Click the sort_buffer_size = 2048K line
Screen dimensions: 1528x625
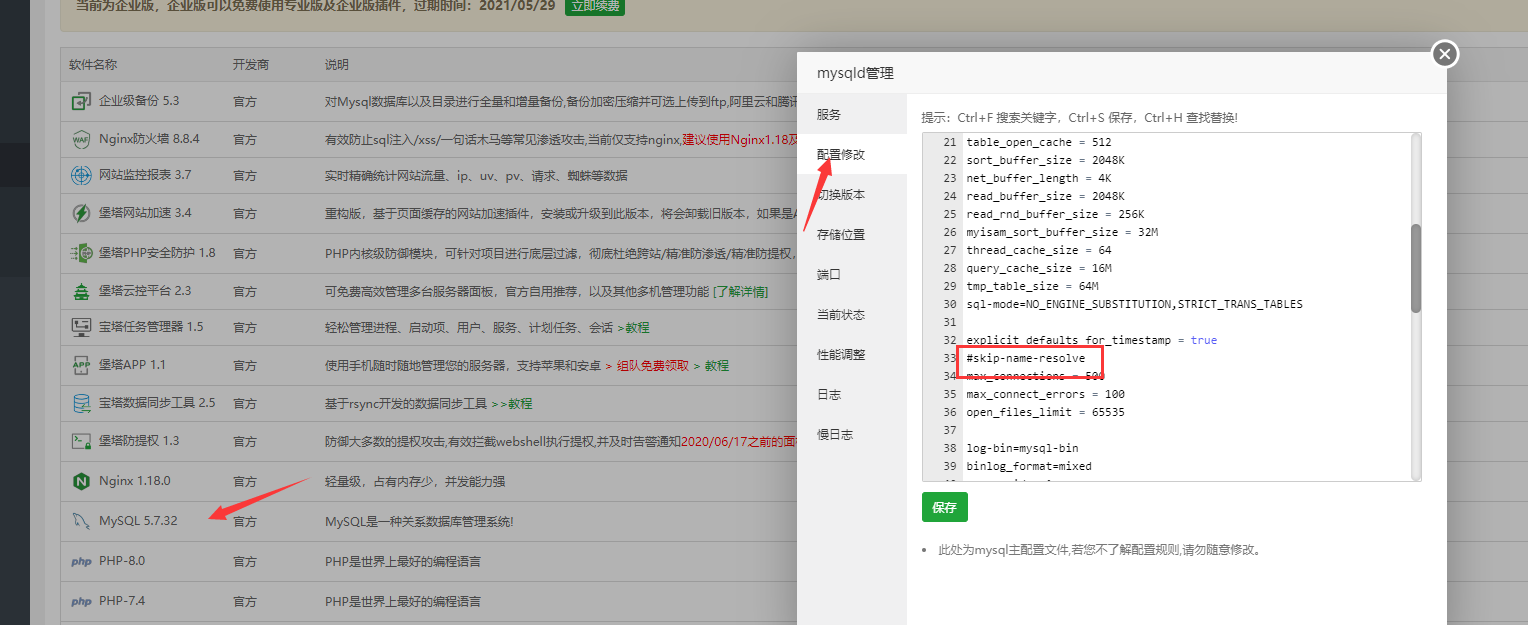click(x=1045, y=160)
